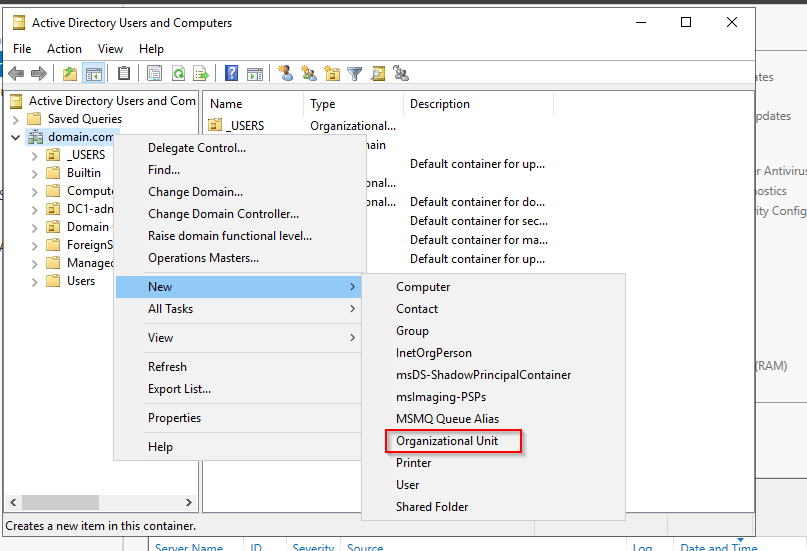Create new user via toolbar icon

coord(286,74)
